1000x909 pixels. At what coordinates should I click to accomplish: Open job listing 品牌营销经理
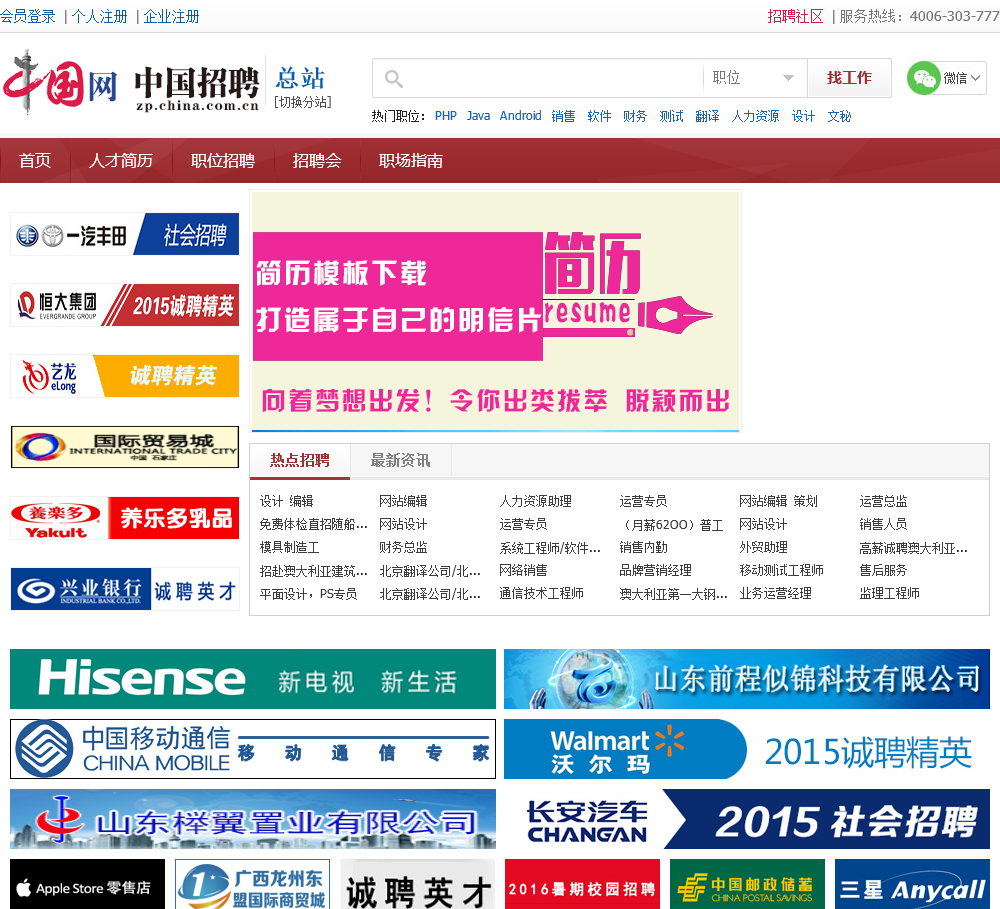[x=655, y=570]
